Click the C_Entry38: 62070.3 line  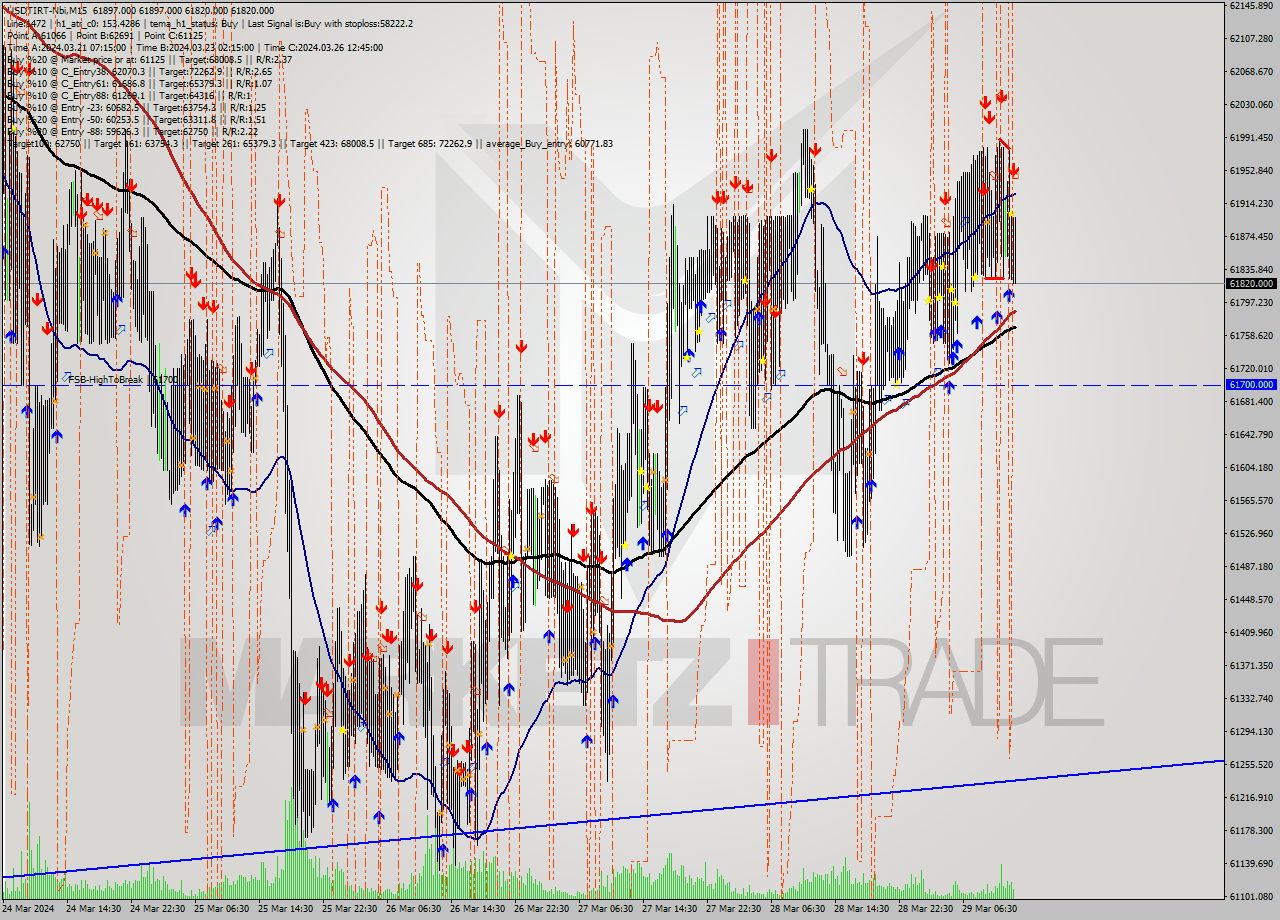coord(139,71)
